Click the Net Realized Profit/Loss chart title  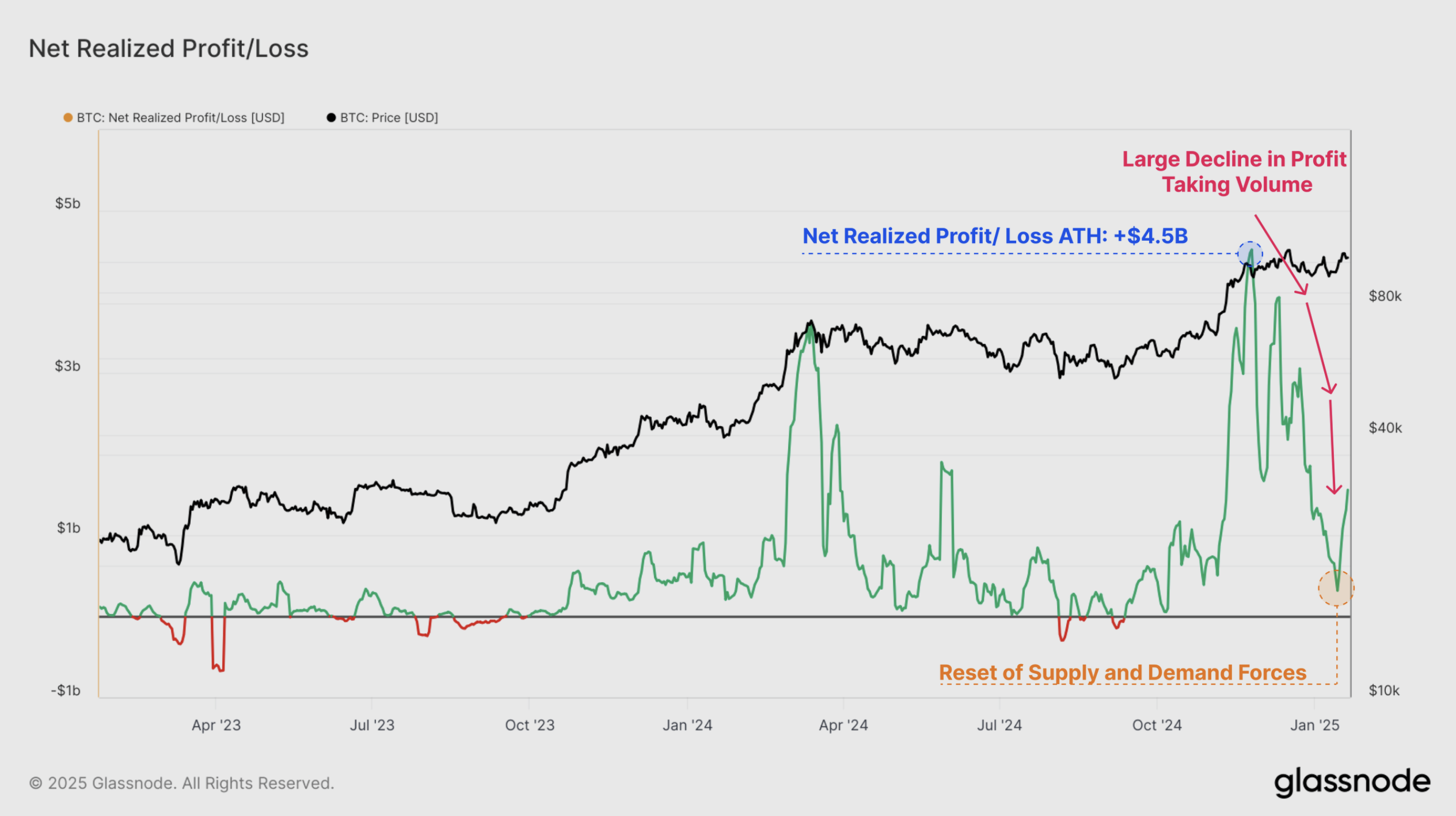coord(169,48)
